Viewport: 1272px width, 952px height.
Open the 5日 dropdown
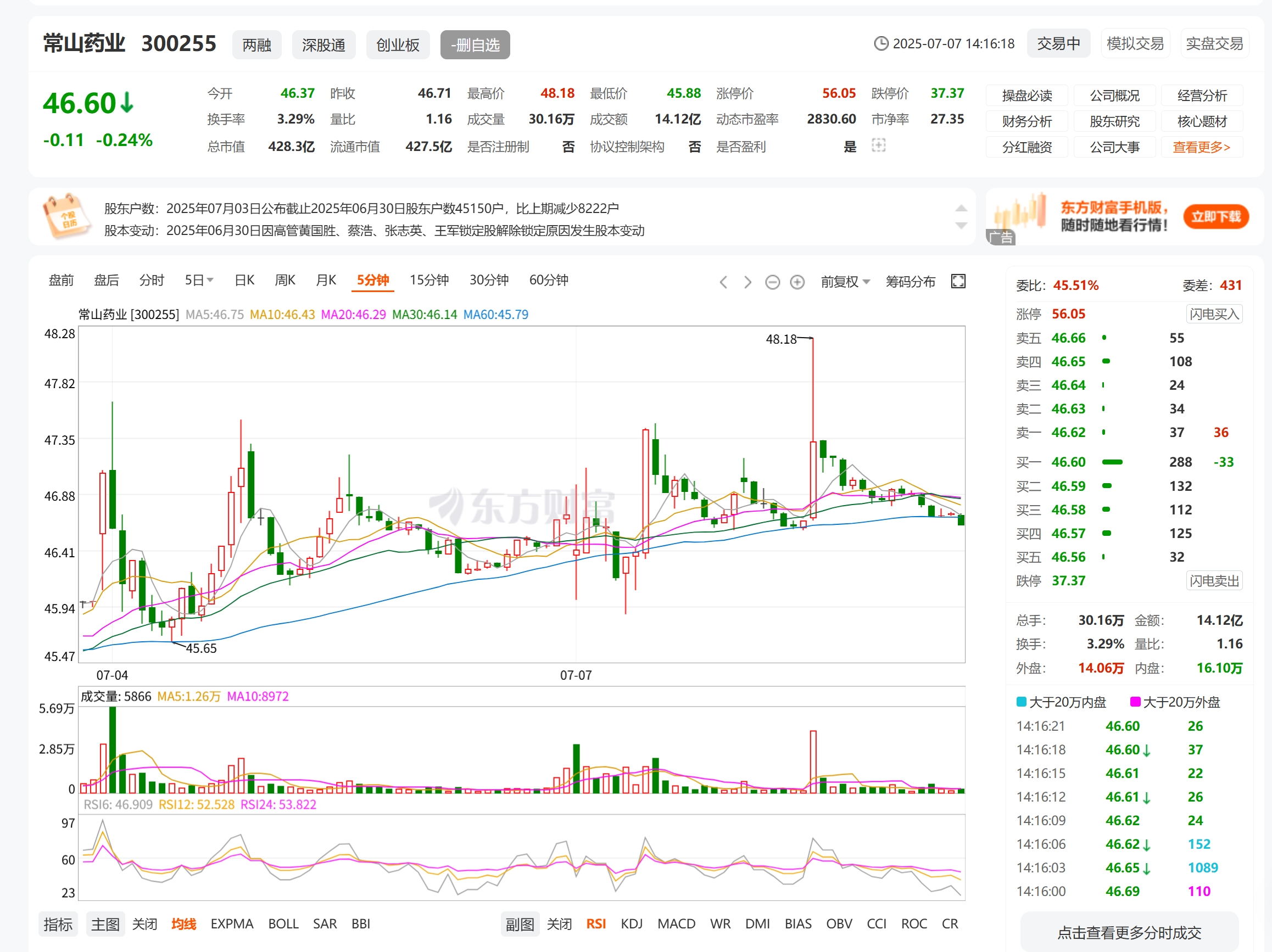point(199,280)
